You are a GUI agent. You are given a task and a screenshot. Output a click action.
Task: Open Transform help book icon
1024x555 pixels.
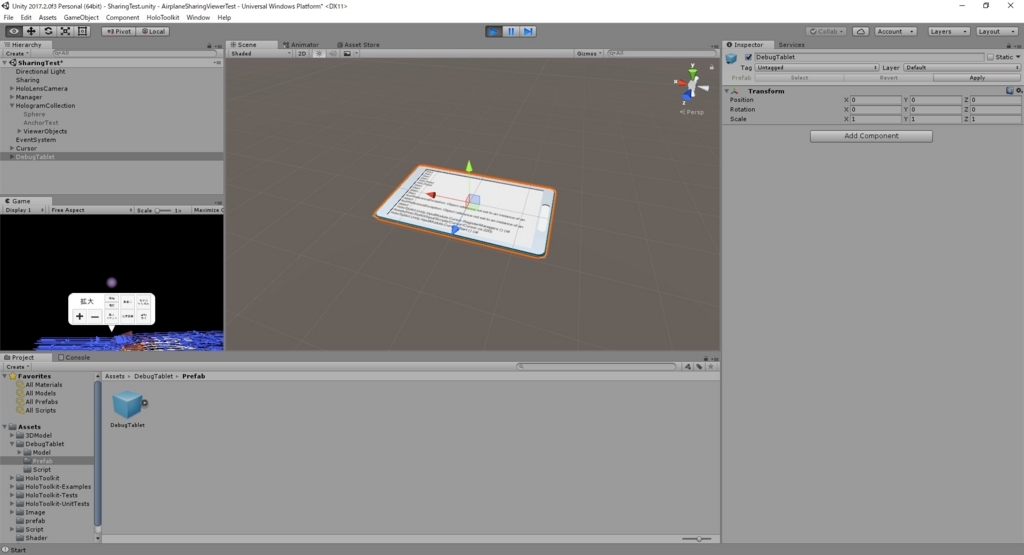(x=1010, y=91)
